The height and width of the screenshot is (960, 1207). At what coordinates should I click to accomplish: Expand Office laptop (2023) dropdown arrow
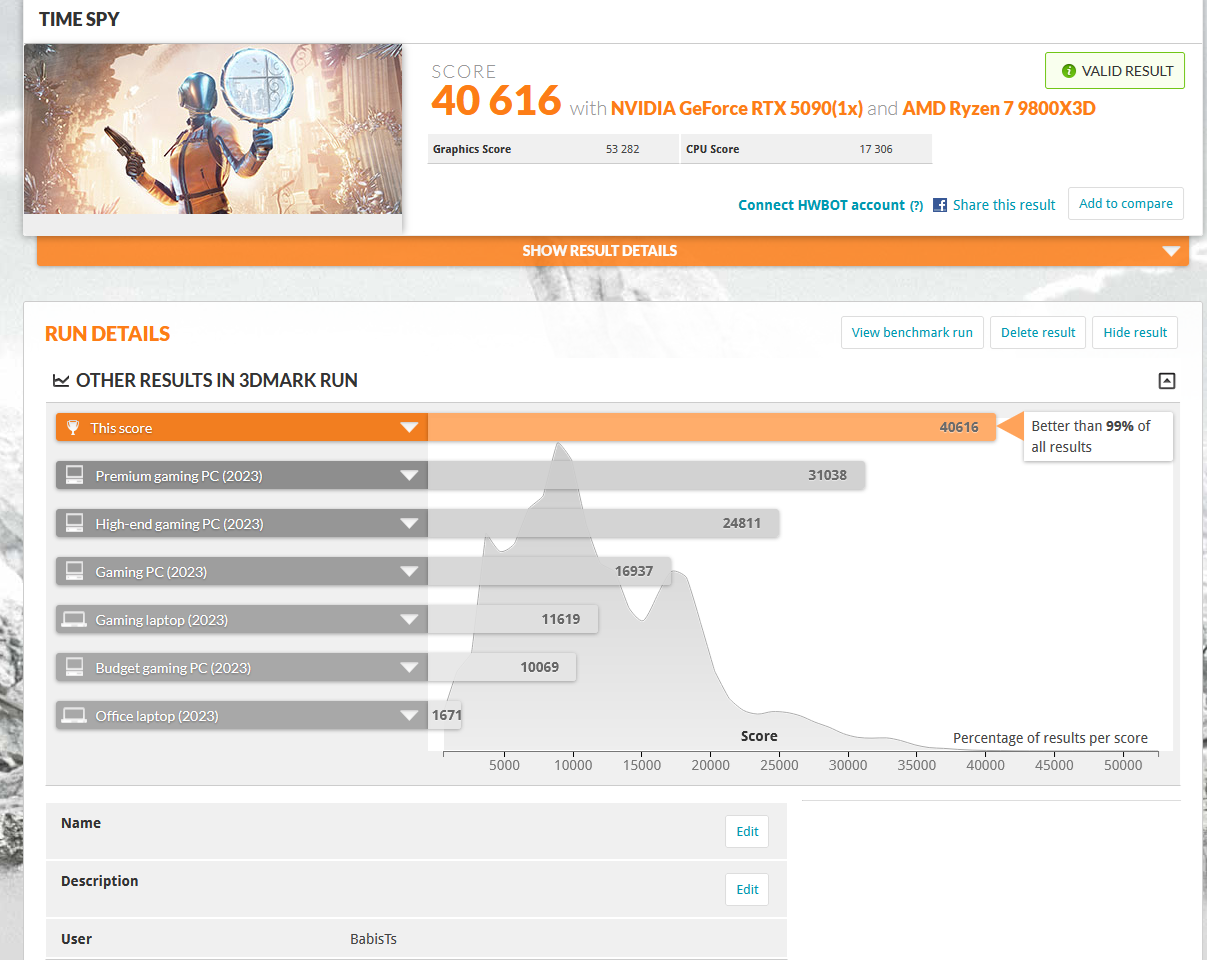408,716
